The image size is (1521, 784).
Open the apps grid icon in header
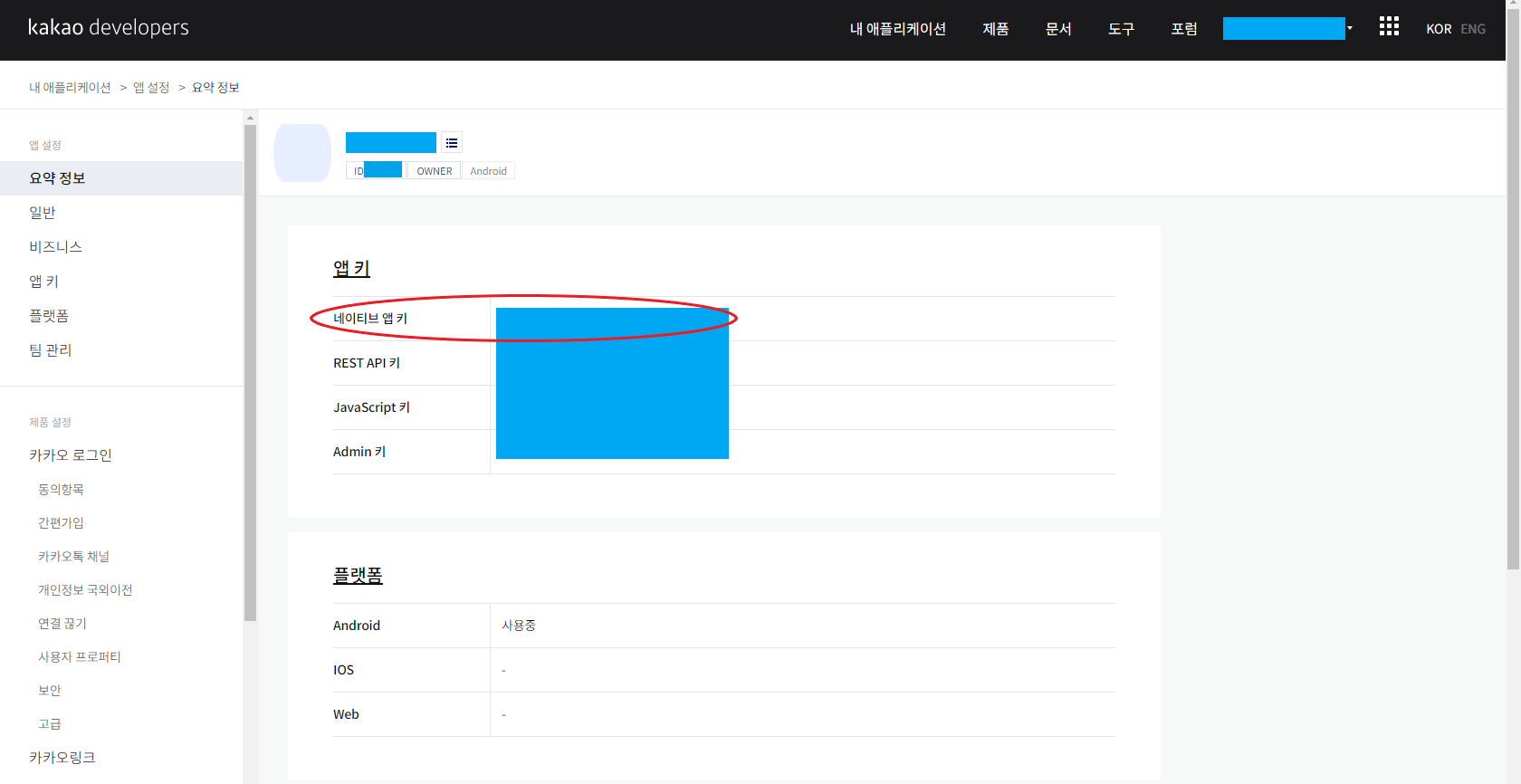[1389, 26]
